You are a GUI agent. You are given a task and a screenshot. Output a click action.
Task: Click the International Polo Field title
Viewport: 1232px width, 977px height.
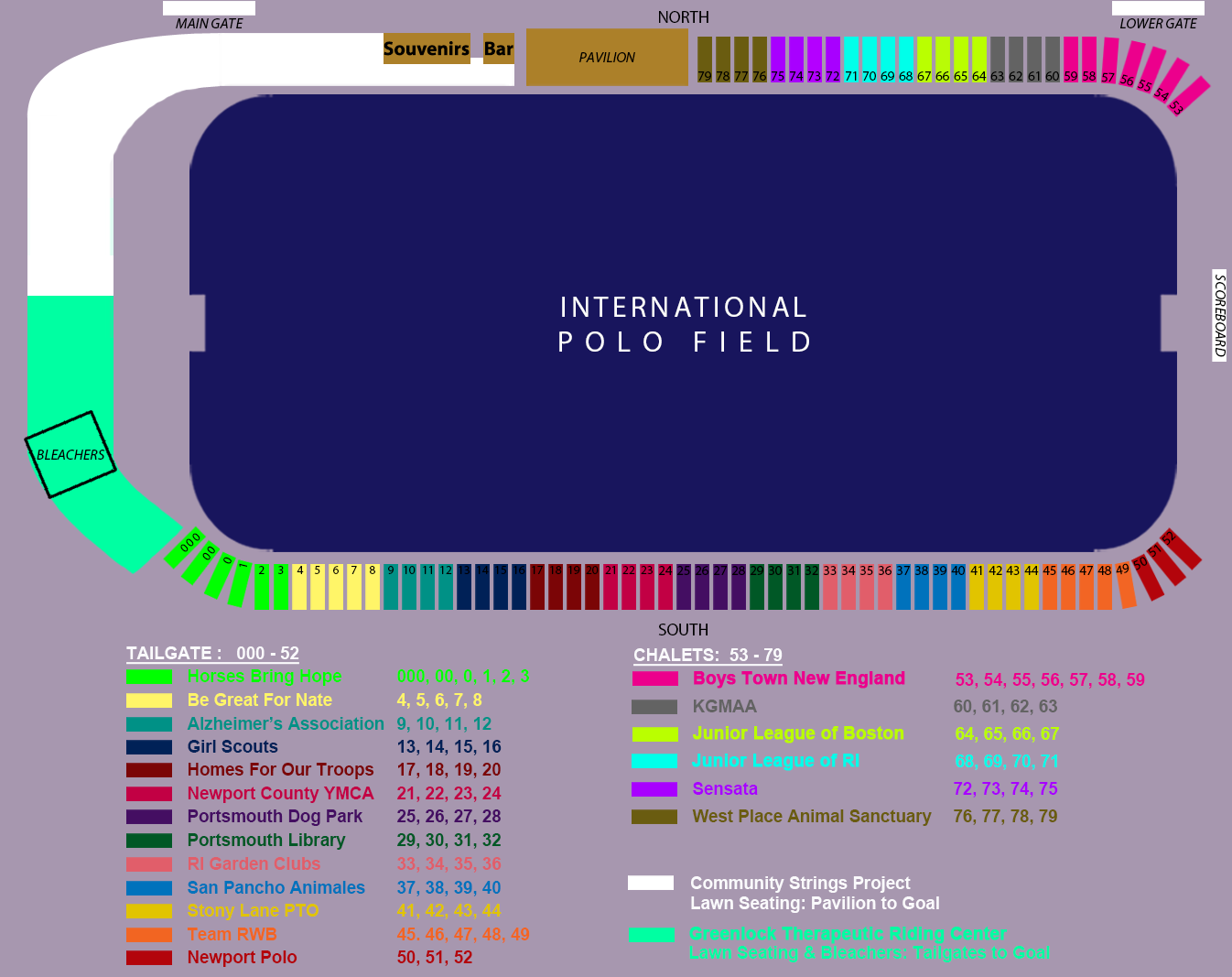(x=685, y=324)
